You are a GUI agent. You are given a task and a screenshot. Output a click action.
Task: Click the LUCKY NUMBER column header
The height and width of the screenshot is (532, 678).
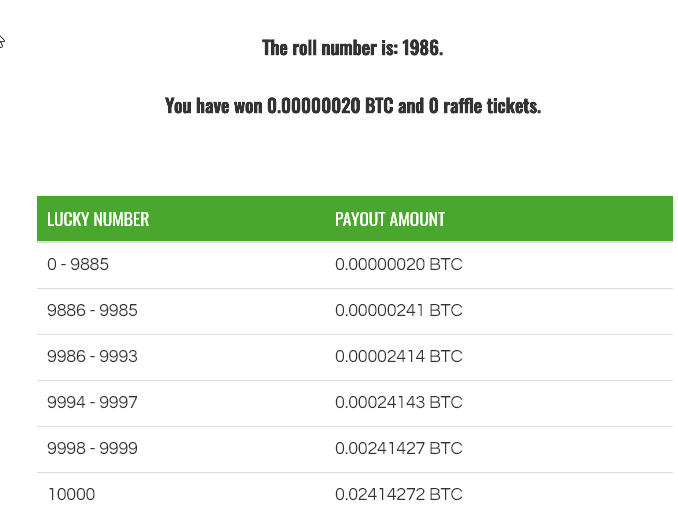[98, 219]
